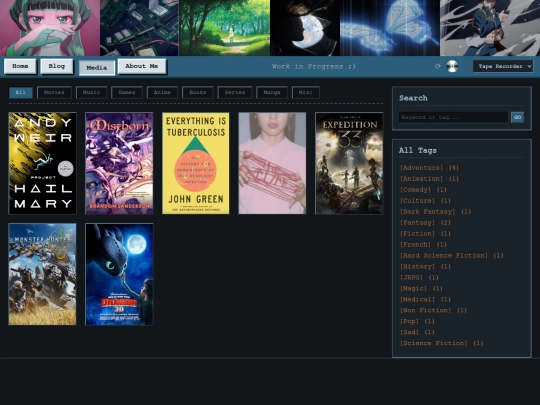The height and width of the screenshot is (405, 540).
Task: Select the [Comedy] tag
Action: pyautogui.click(x=415, y=190)
